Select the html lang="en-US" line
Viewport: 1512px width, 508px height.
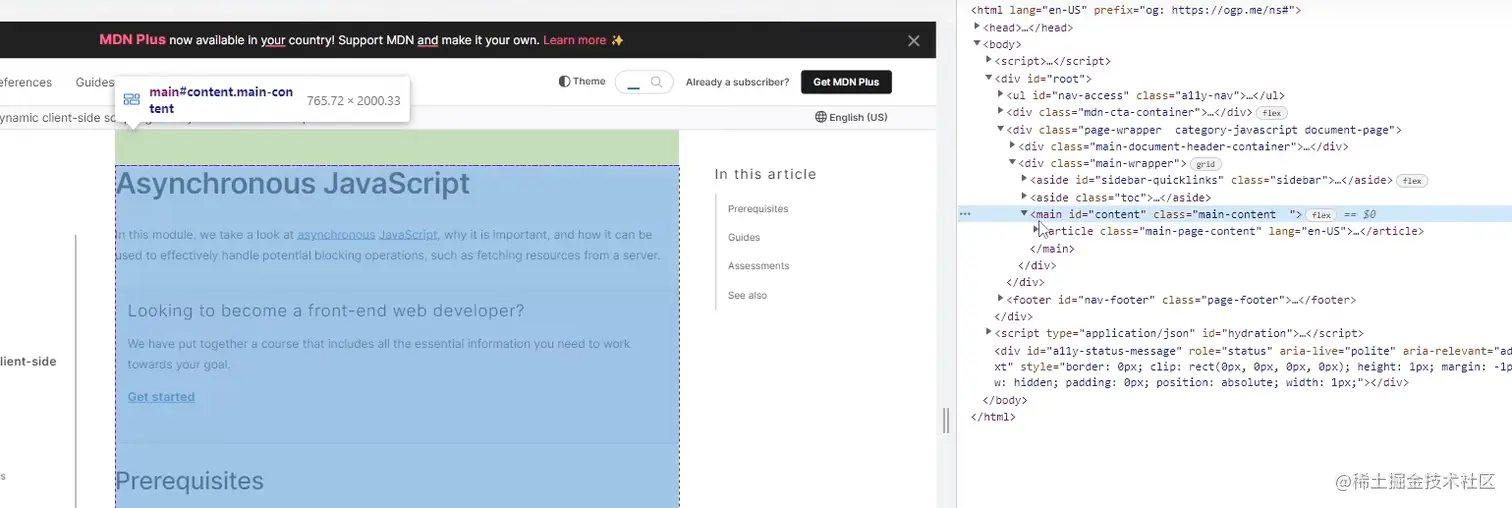[x=1135, y=10]
